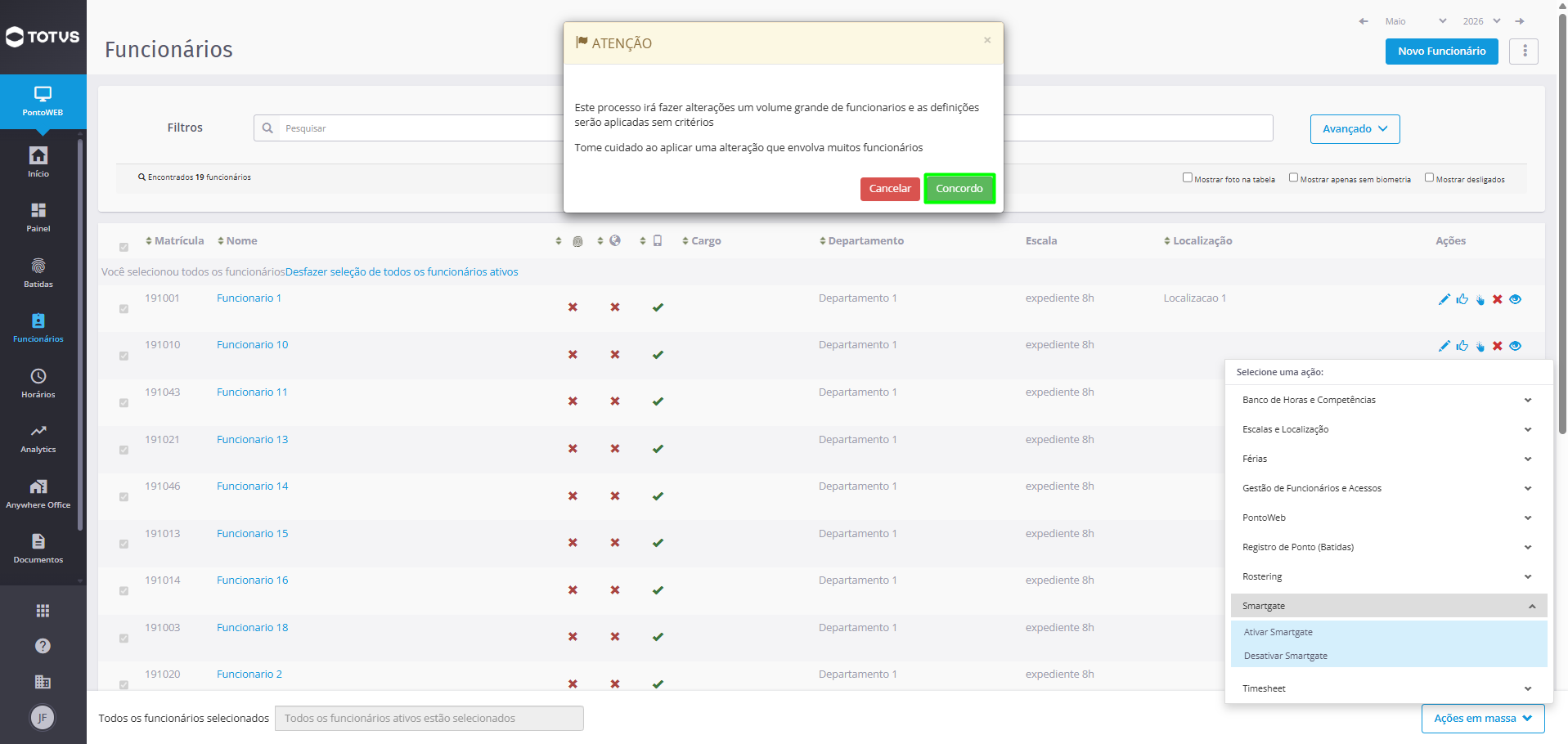Open the Painel sidebar item
The height and width of the screenshot is (744, 1568).
click(x=38, y=217)
